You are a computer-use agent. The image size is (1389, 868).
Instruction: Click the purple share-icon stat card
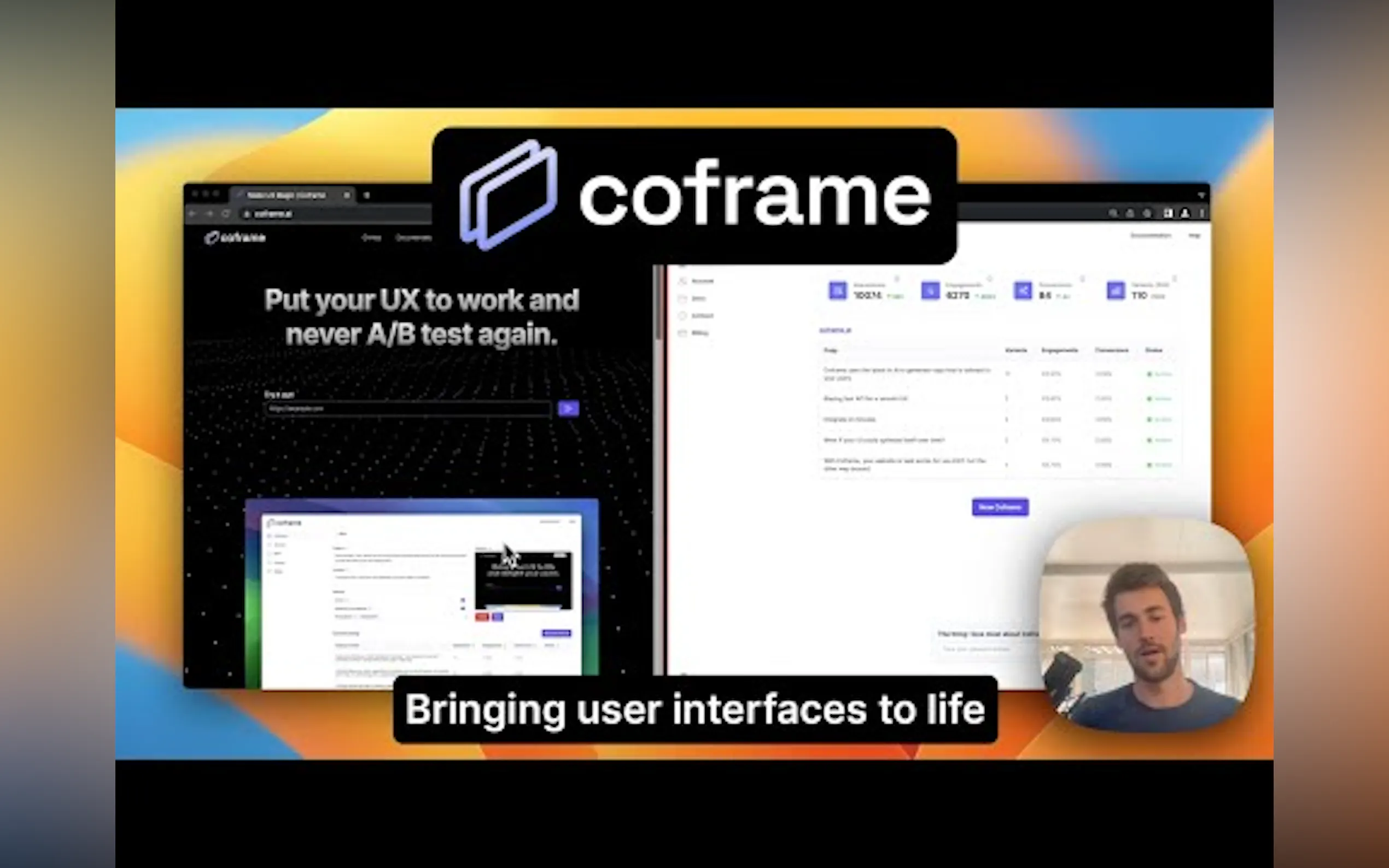tap(1022, 290)
